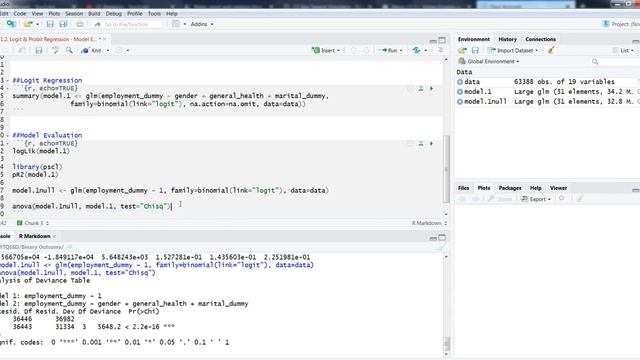Open the document settings gear dropdown
Viewport: 640px width, 360px height.
click(122, 51)
